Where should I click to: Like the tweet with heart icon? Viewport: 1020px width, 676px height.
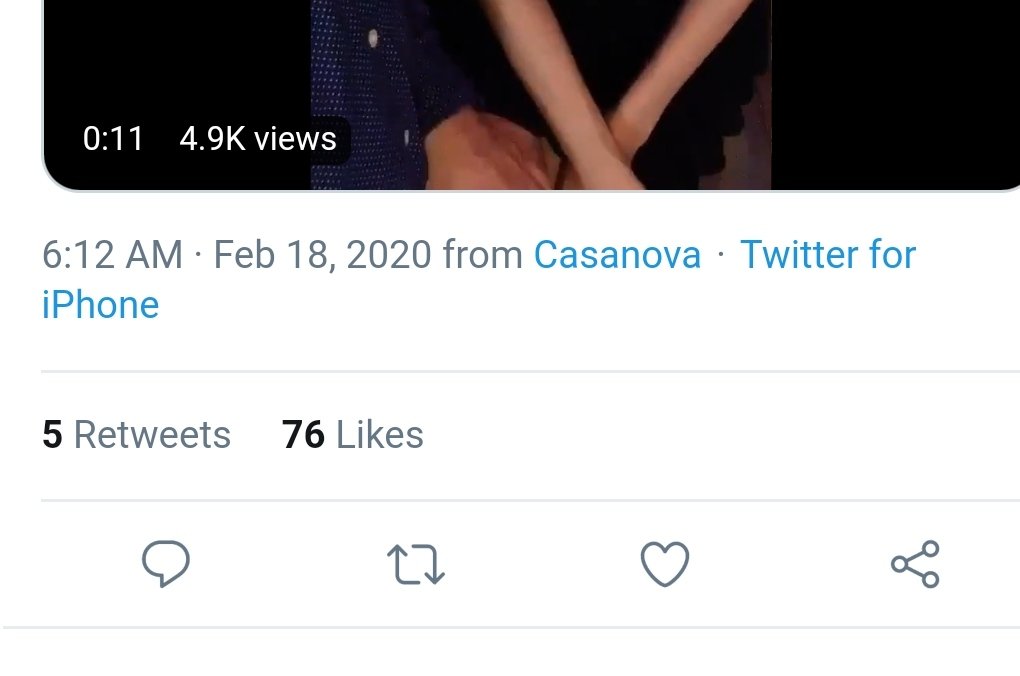coord(665,564)
